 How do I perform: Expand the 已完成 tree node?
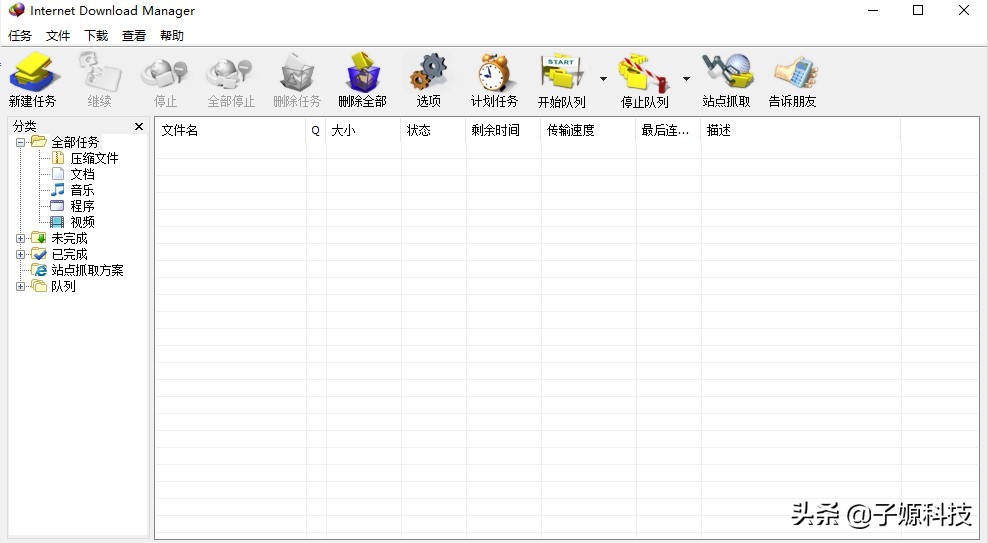20,254
